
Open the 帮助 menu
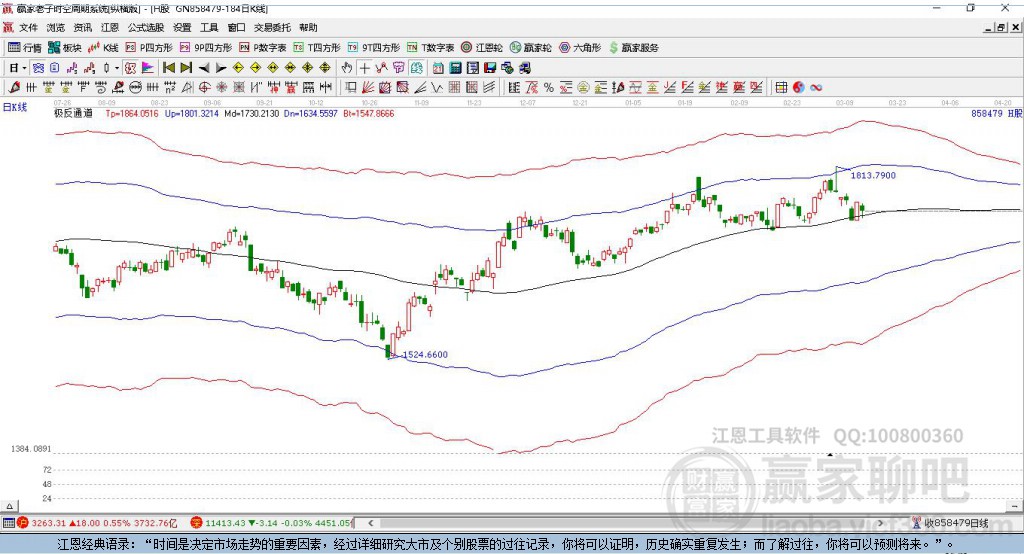(308, 27)
